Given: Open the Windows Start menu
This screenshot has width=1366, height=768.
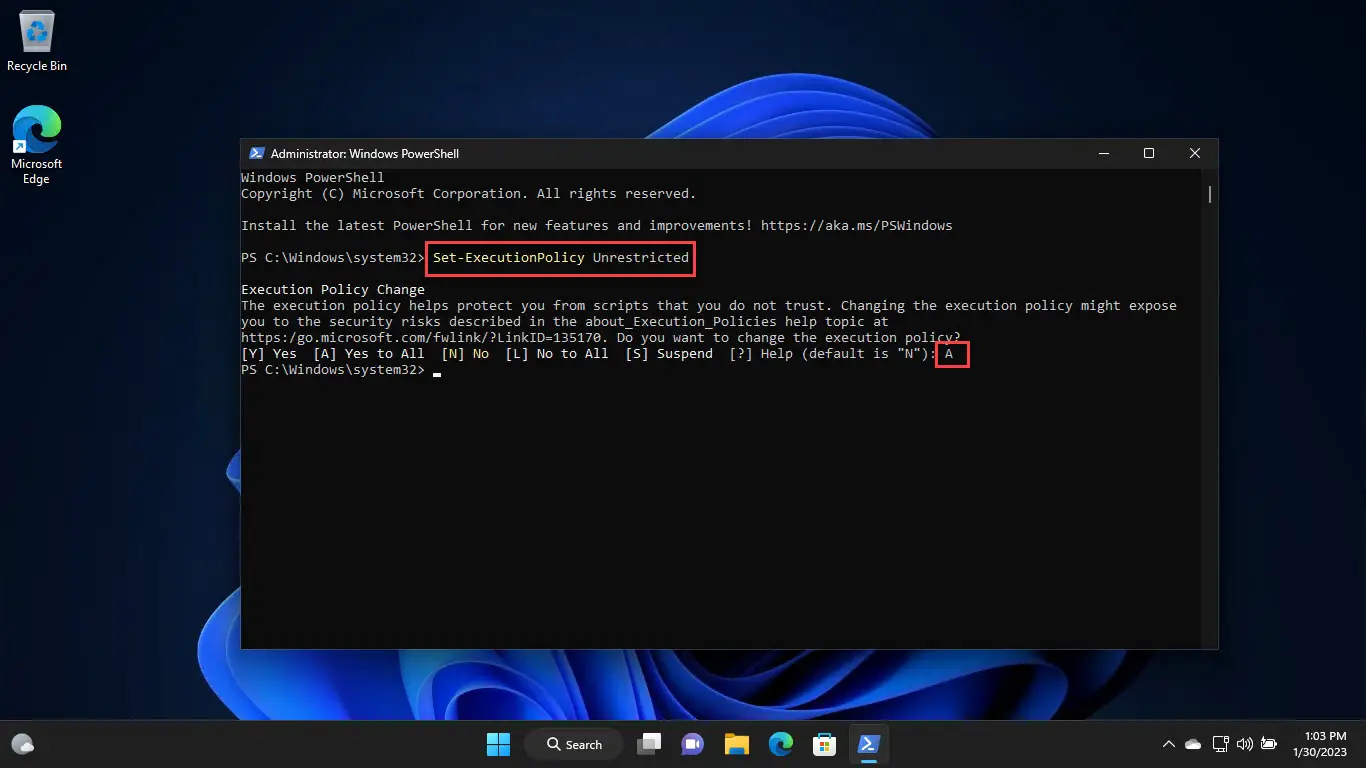Looking at the screenshot, I should click(x=498, y=744).
